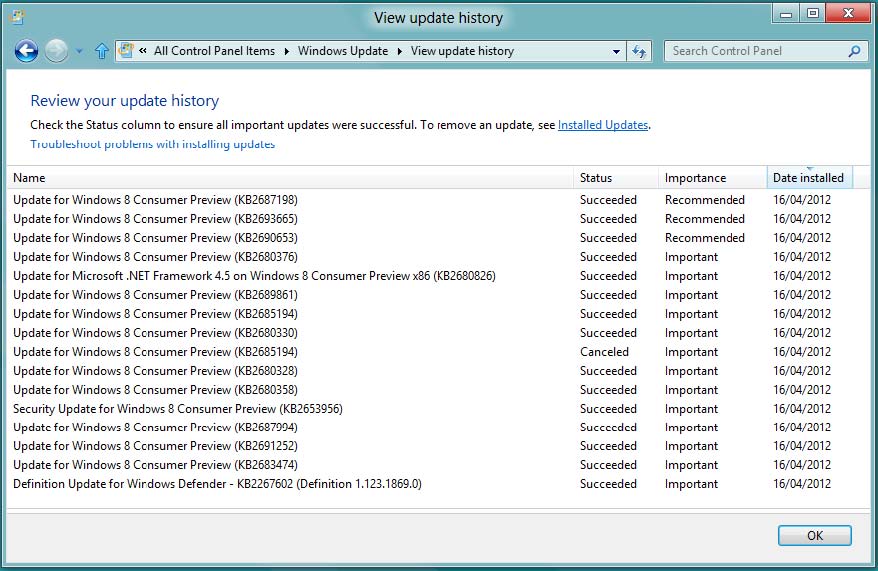
Task: Select the Windows Defender definition update row
Action: click(x=217, y=484)
